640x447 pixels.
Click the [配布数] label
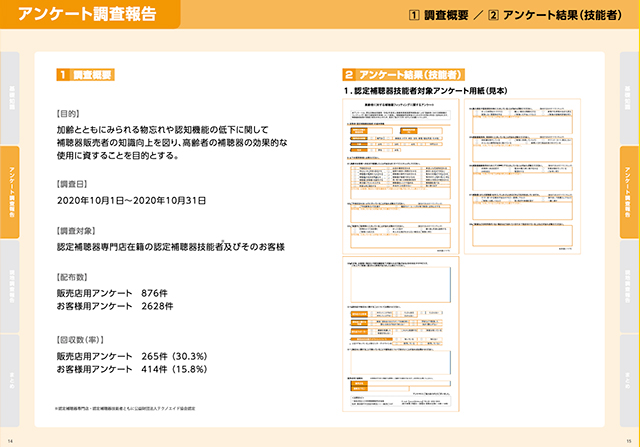pos(72,277)
